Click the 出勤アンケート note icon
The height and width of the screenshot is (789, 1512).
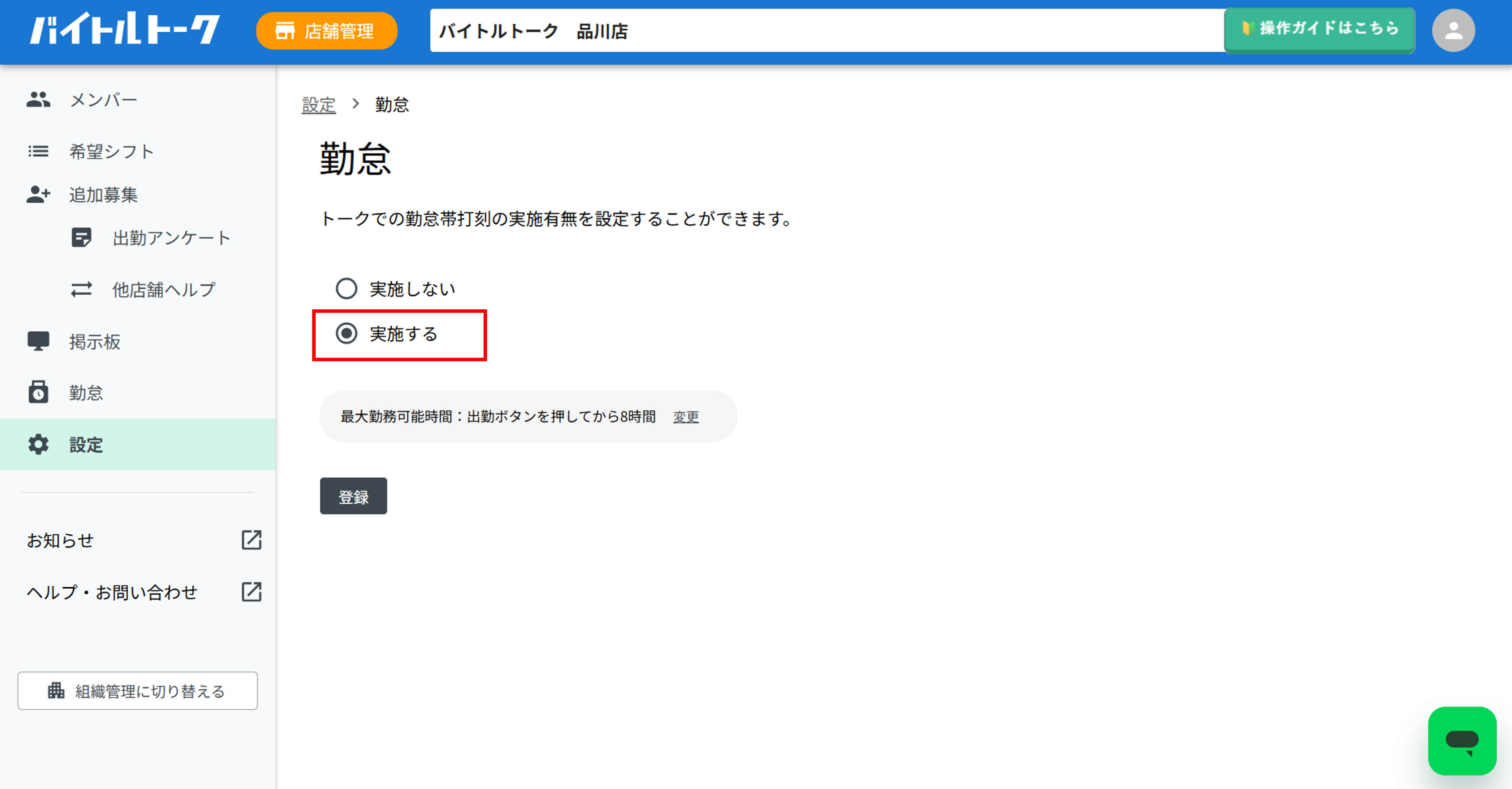tap(82, 238)
